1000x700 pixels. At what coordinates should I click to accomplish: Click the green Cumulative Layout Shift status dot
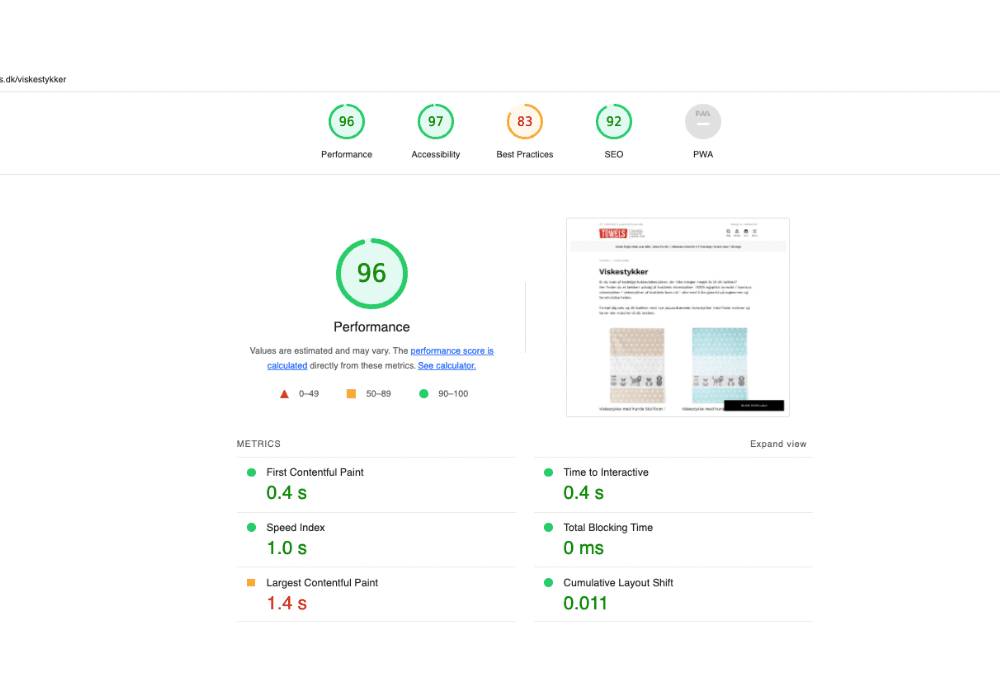(548, 582)
